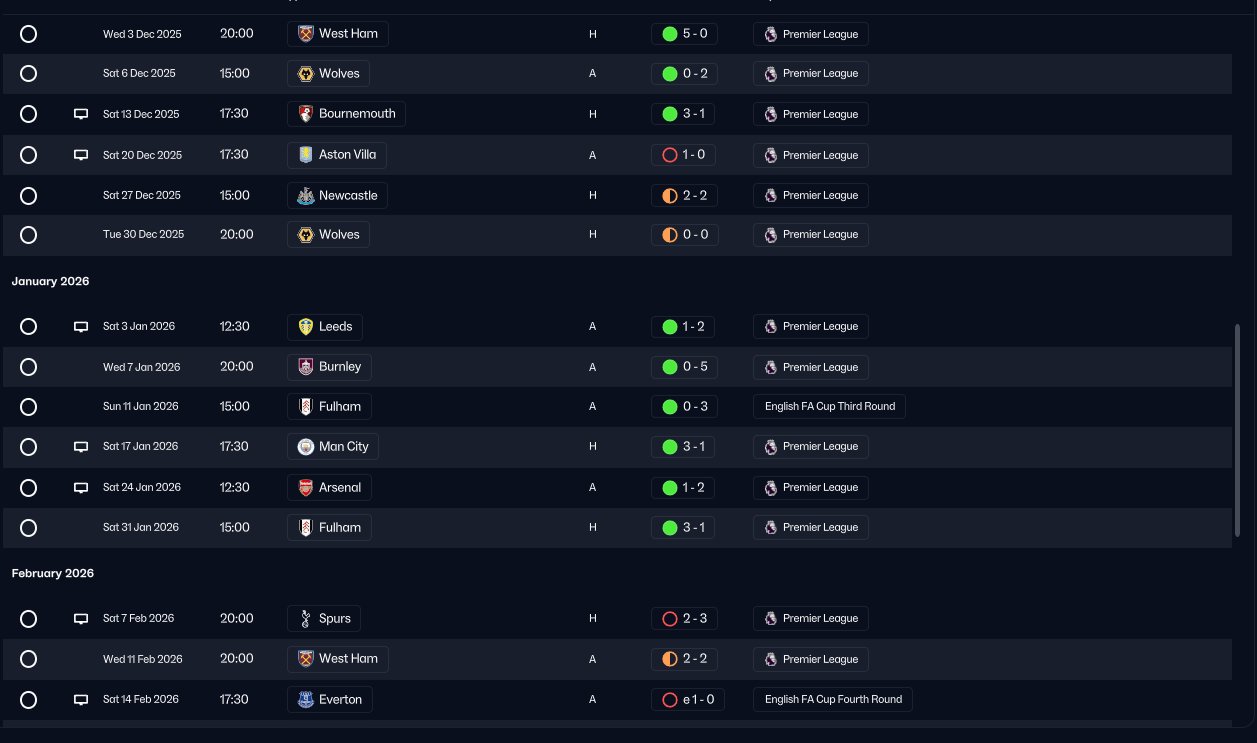
Task: Click the Aston Villa crest icon
Action: tap(306, 155)
